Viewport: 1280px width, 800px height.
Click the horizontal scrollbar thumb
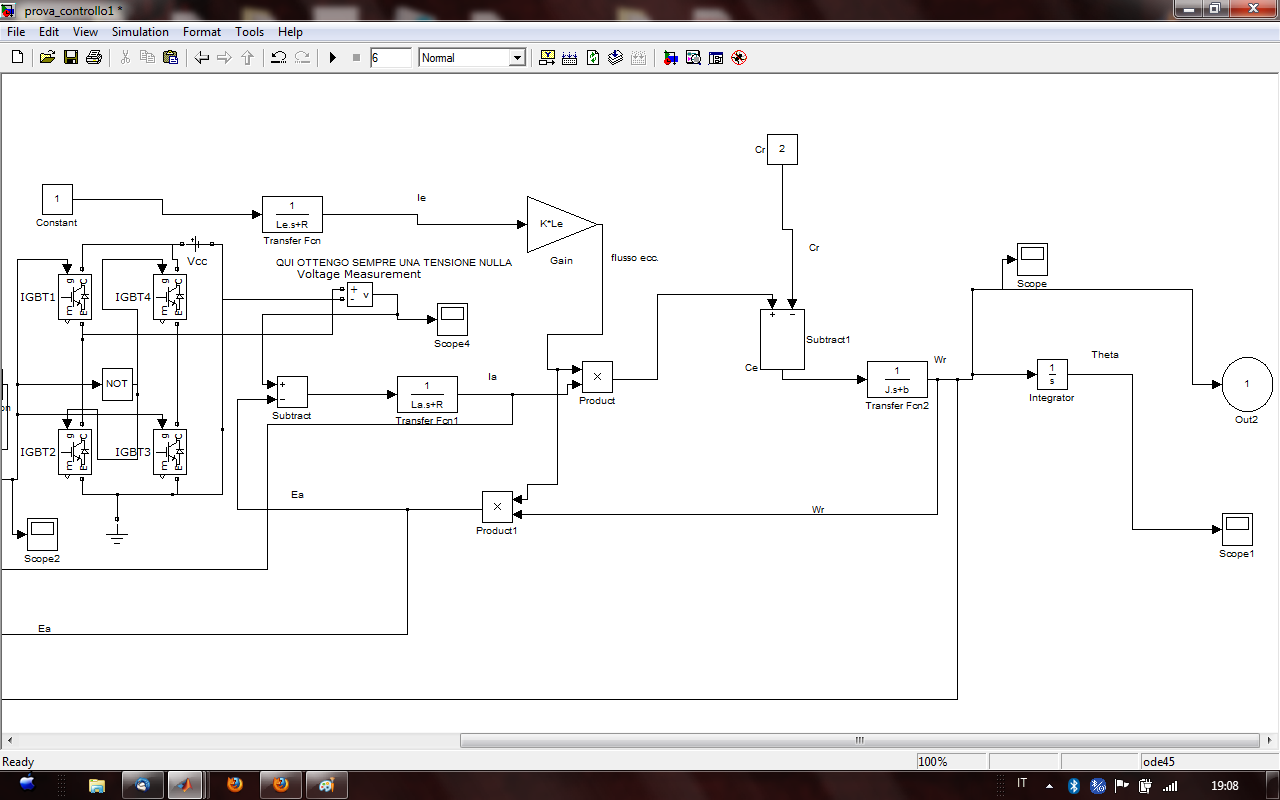click(x=858, y=741)
